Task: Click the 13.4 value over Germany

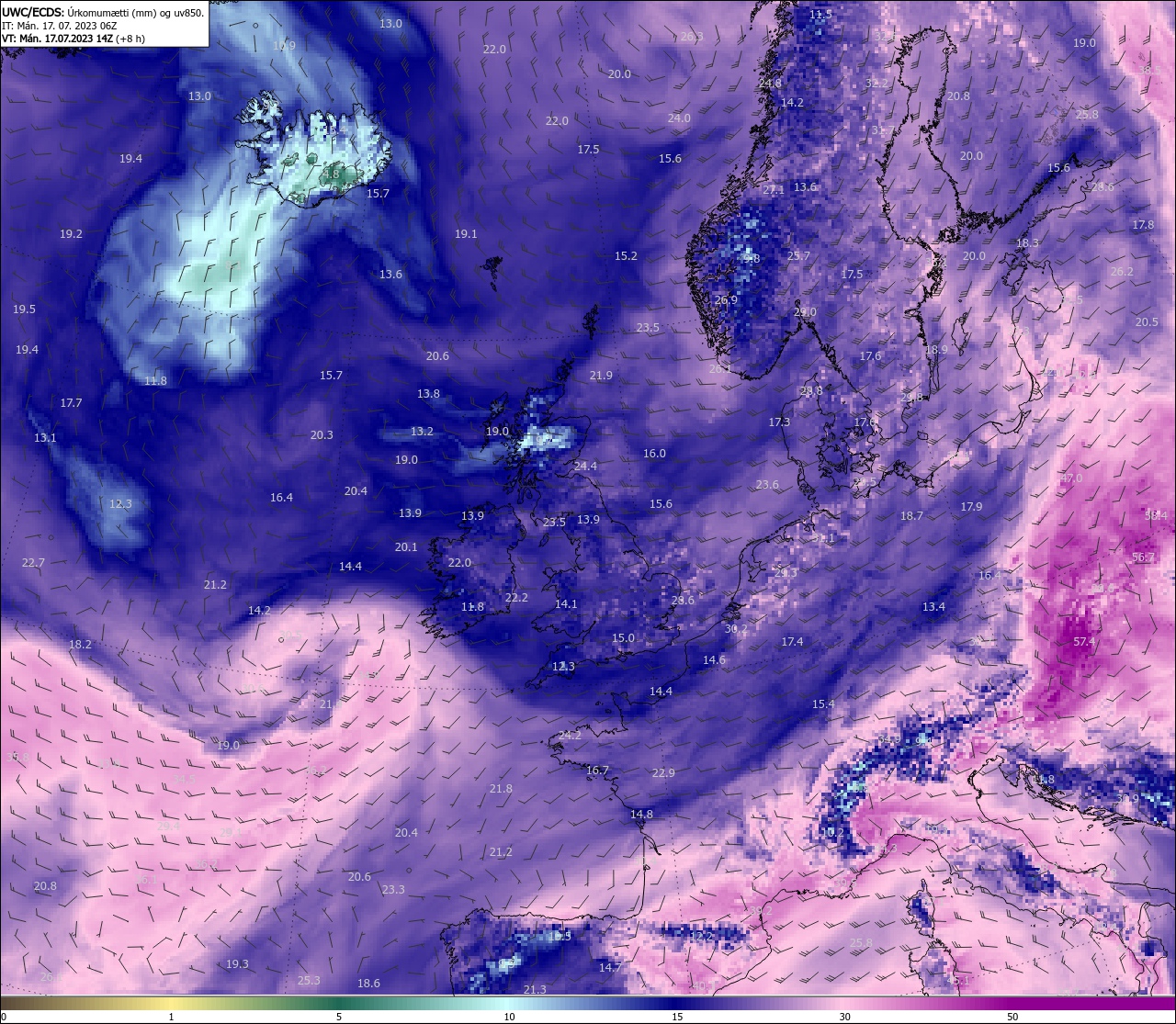Action: pos(933,607)
